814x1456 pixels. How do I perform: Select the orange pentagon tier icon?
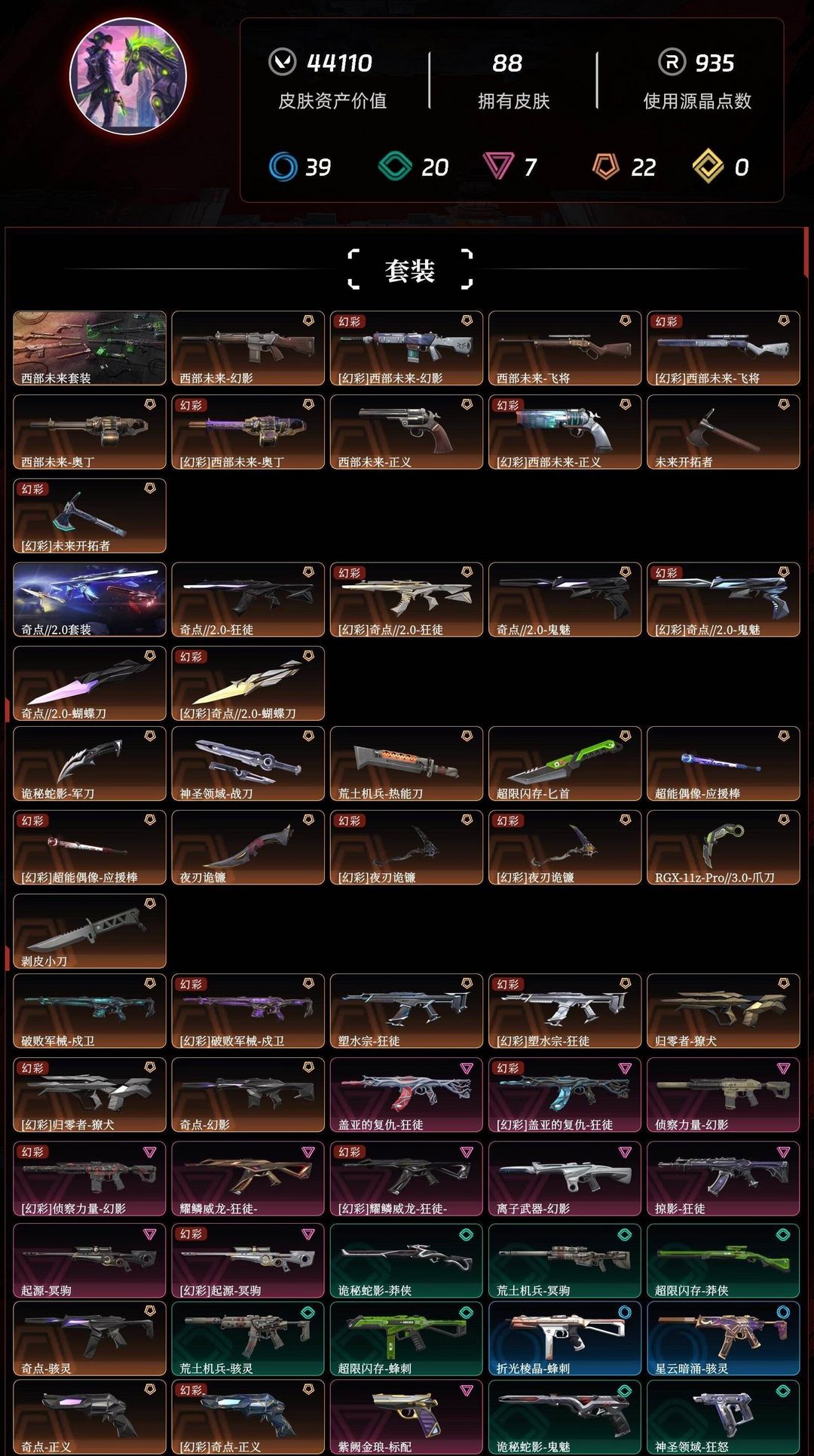[x=606, y=167]
